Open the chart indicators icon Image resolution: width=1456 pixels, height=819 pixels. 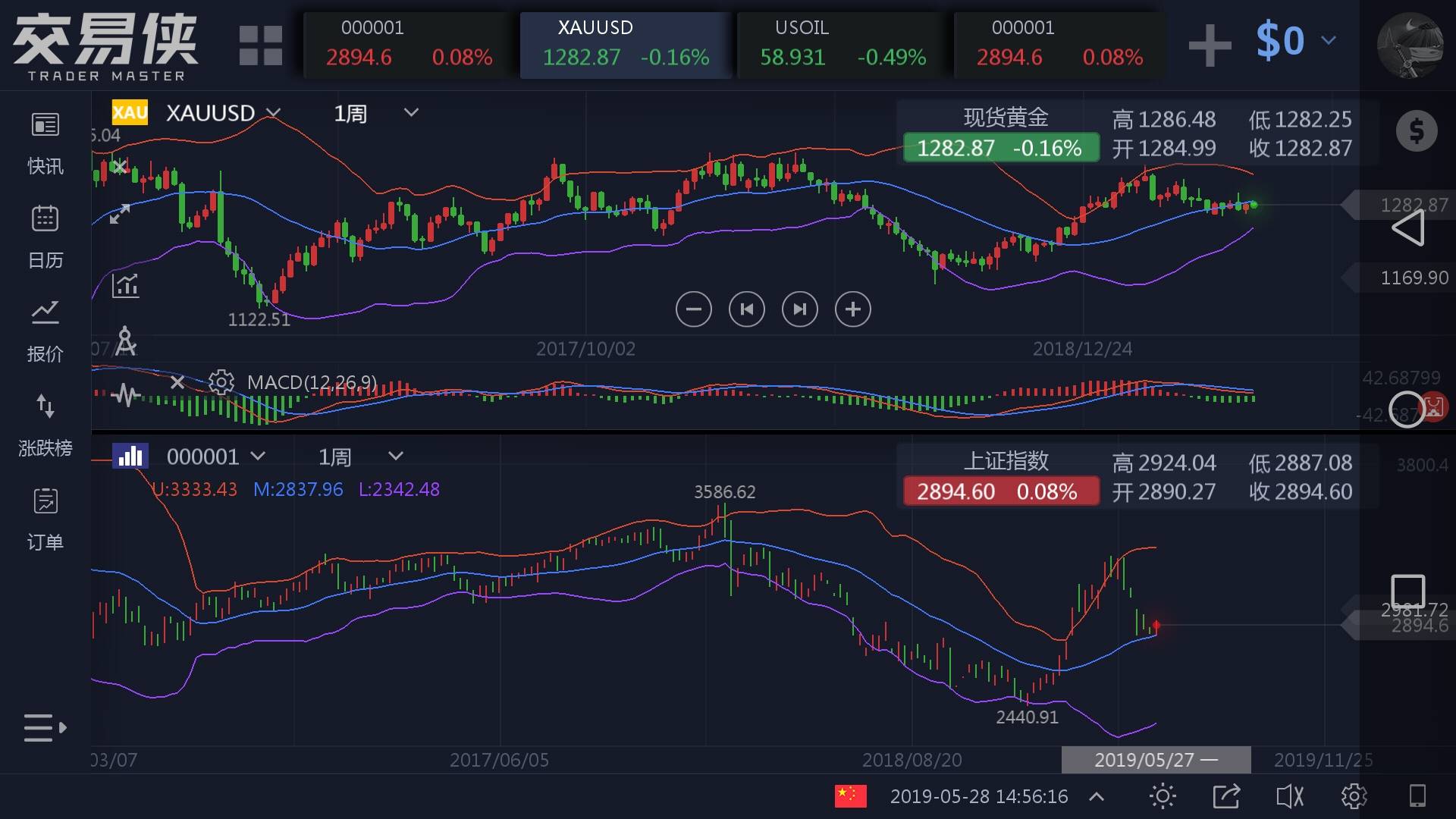pyautogui.click(x=125, y=285)
